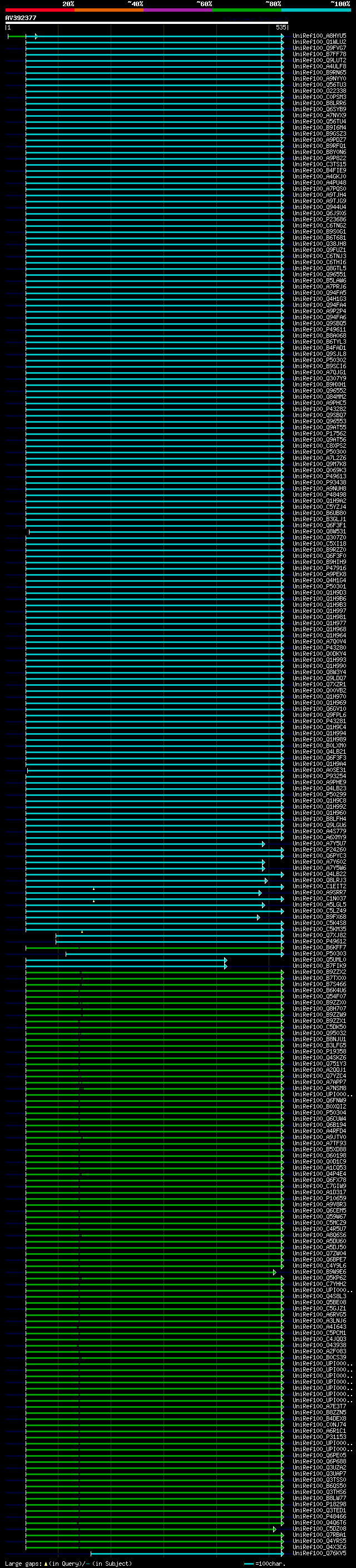The height and width of the screenshot is (1568, 356).
Task: Select hit UniRef100_P49612
Action: 319,941
